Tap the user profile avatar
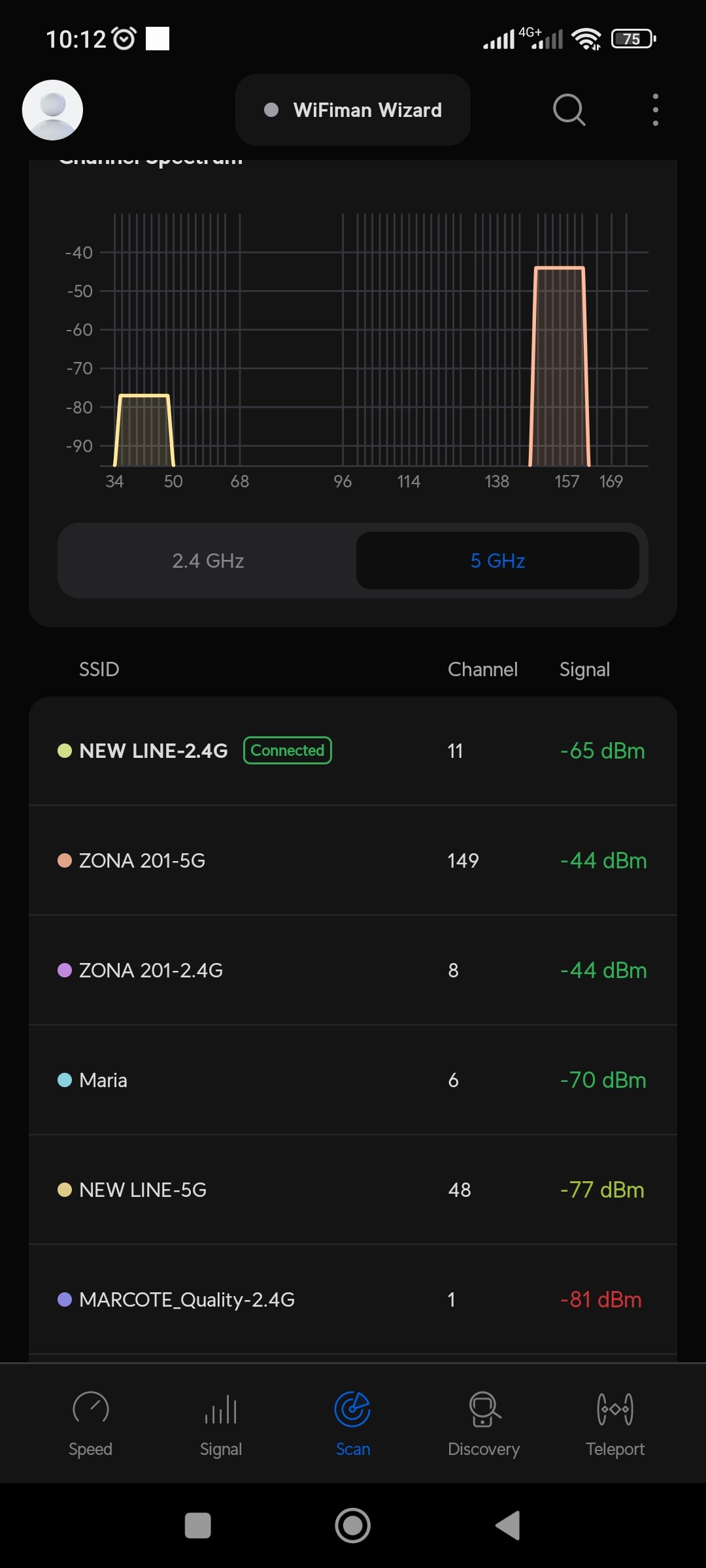 pyautogui.click(x=52, y=110)
